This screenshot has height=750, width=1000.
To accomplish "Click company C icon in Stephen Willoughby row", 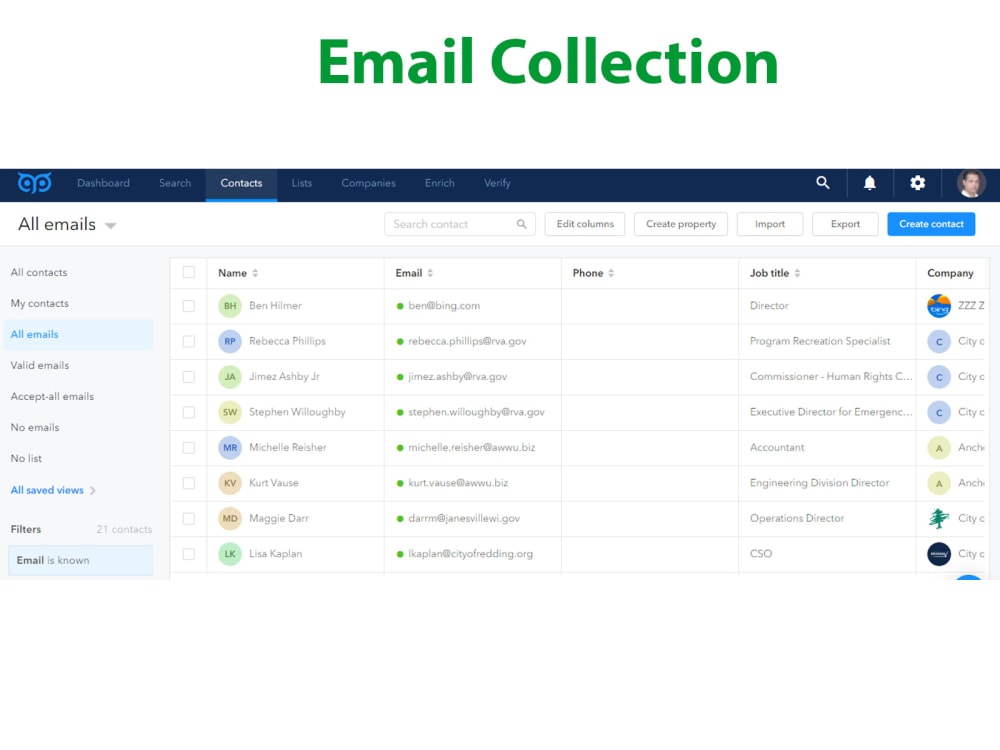I will (939, 413).
